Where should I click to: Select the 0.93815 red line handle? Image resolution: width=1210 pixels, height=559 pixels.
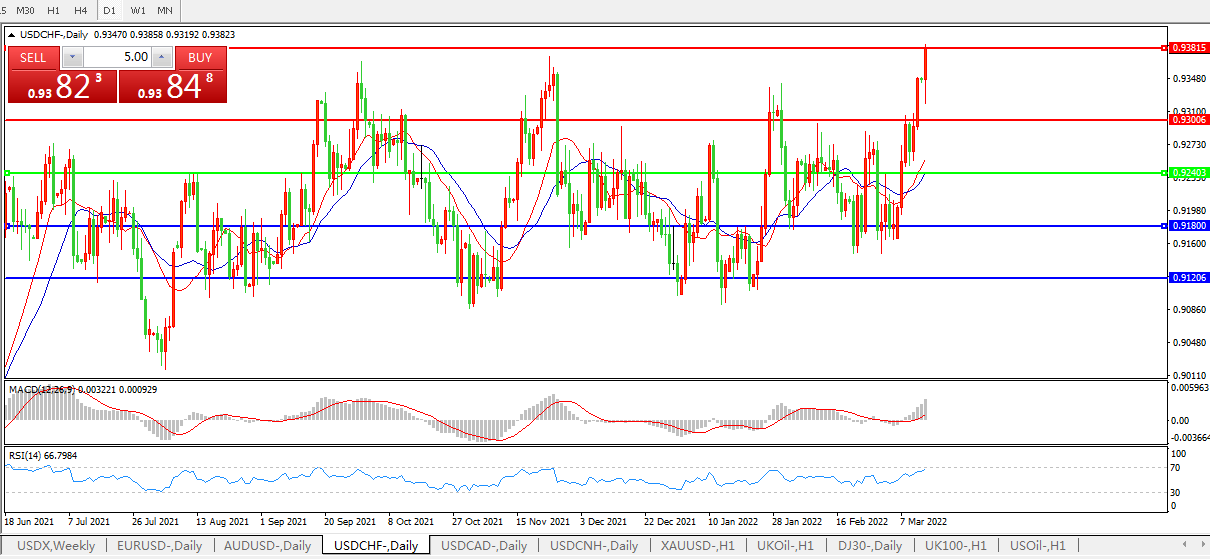[1162, 48]
